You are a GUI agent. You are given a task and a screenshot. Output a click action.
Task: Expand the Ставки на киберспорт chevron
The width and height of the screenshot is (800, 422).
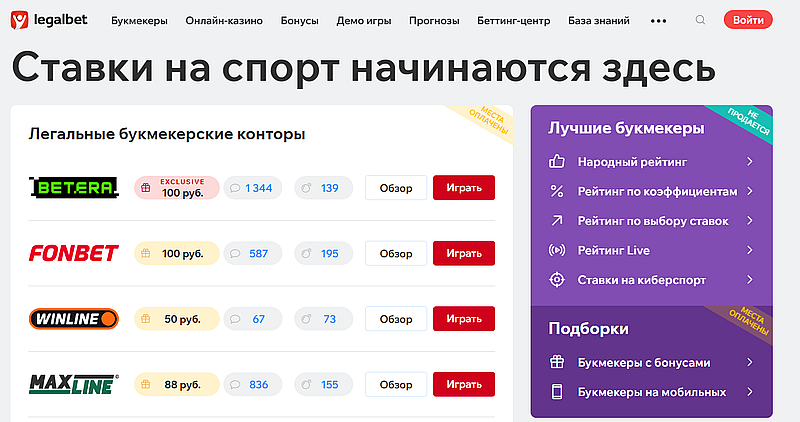(749, 280)
